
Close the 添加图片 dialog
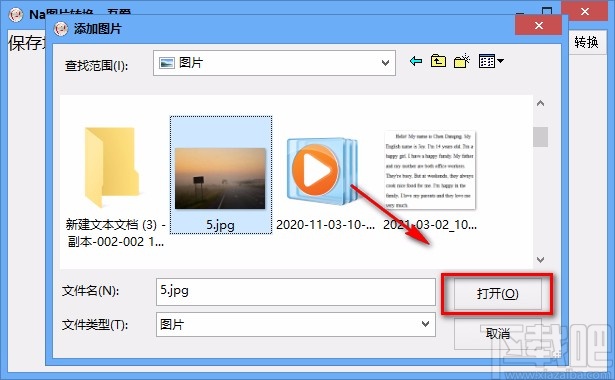click(539, 25)
